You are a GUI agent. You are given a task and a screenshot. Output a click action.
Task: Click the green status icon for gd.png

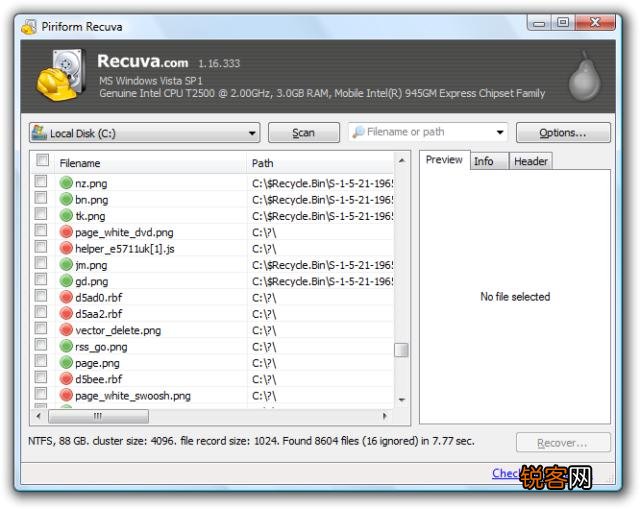[66, 281]
